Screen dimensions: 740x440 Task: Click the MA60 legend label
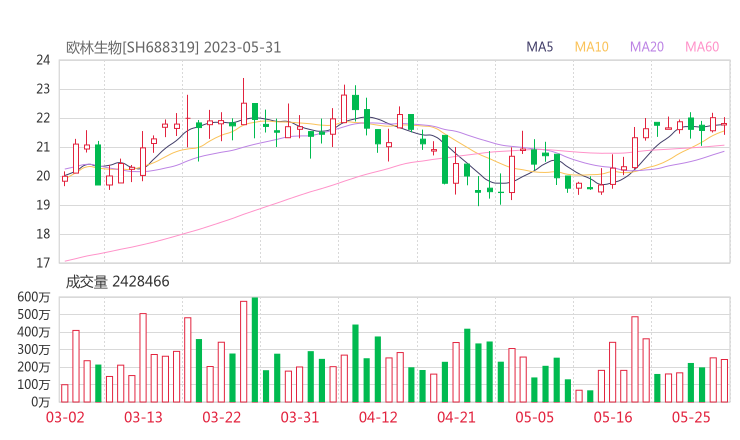[x=702, y=47]
